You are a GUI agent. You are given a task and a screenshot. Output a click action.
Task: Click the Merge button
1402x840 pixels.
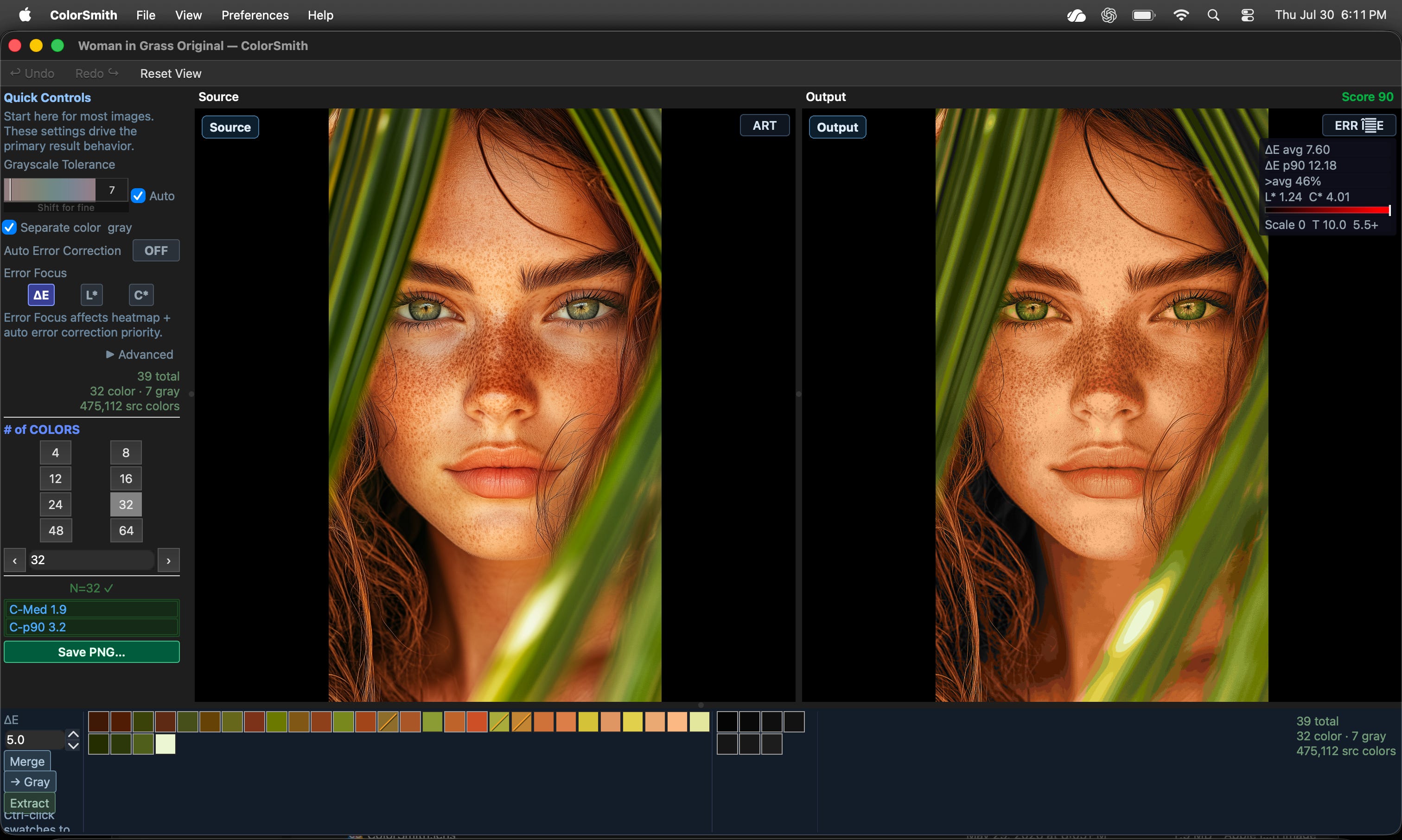coord(27,761)
